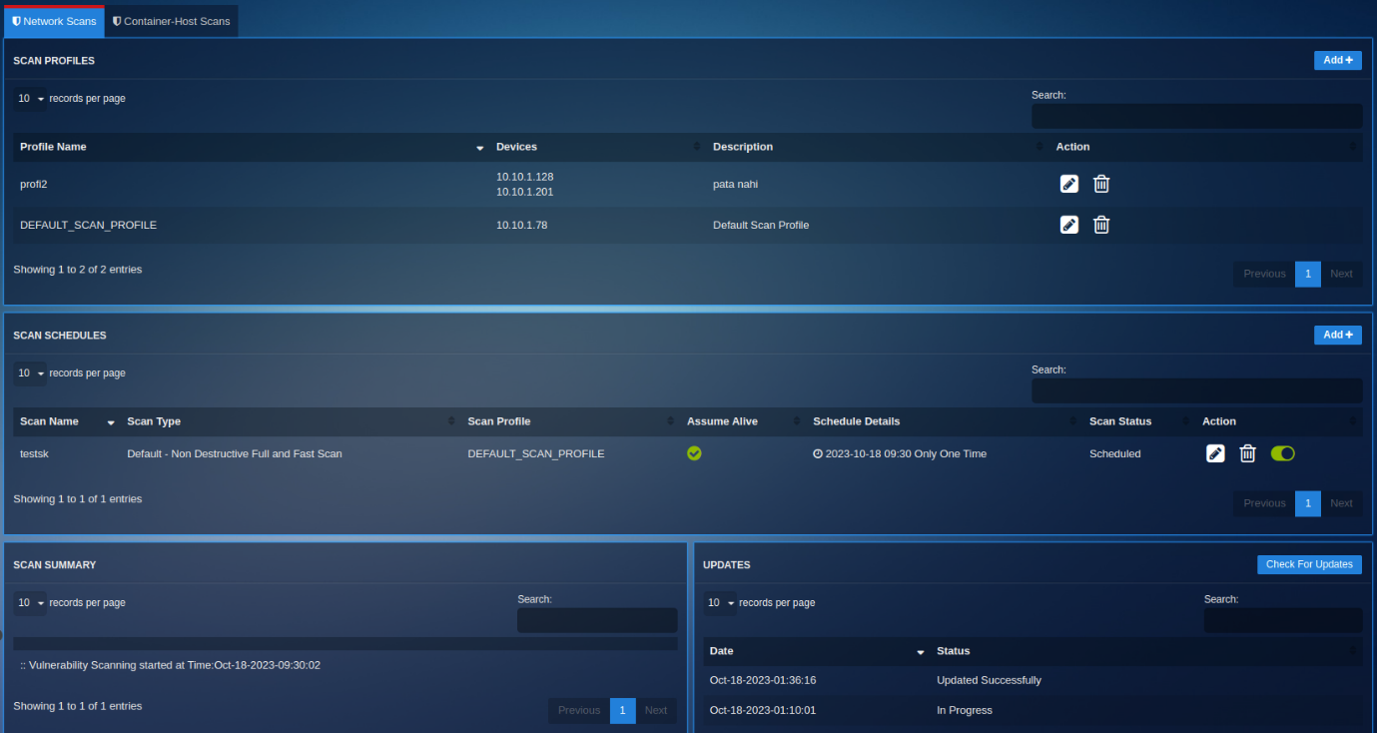The height and width of the screenshot is (733, 1377).
Task: Focus the Scan Profiles search field
Action: 1197,116
